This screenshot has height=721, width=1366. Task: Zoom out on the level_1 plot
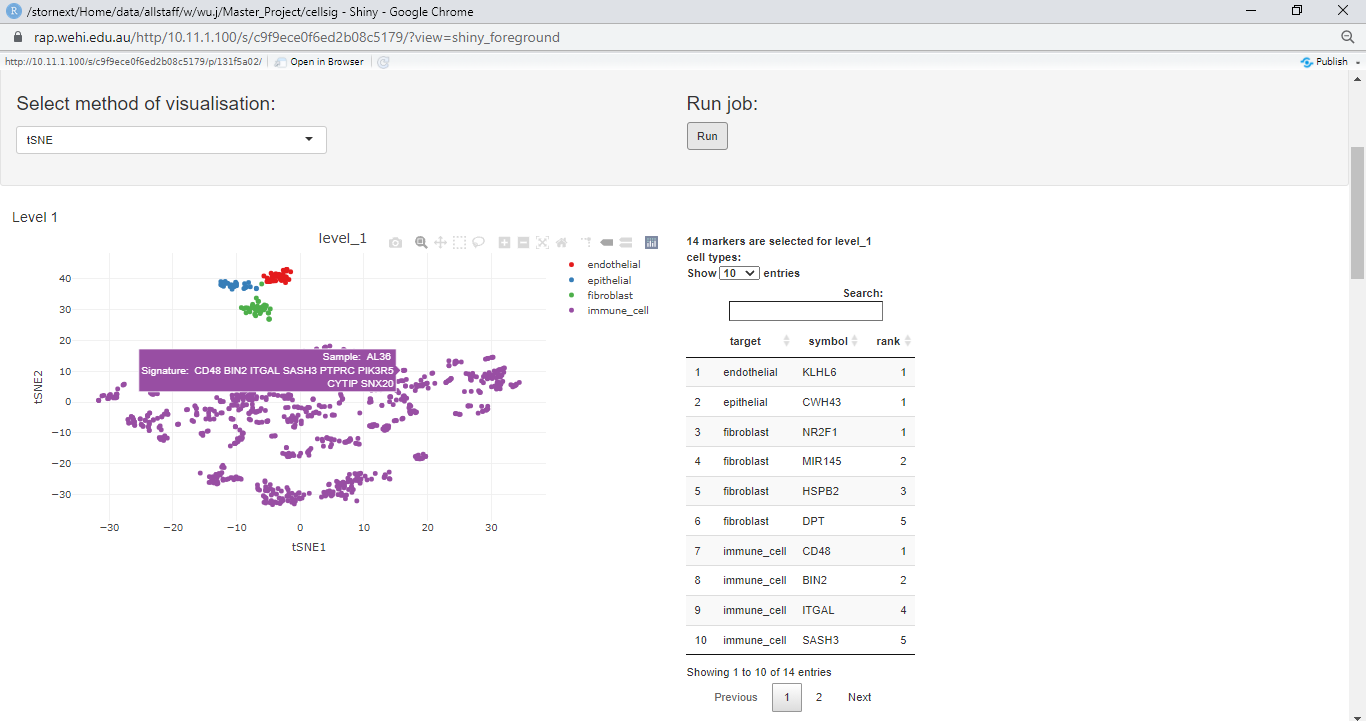(x=523, y=242)
